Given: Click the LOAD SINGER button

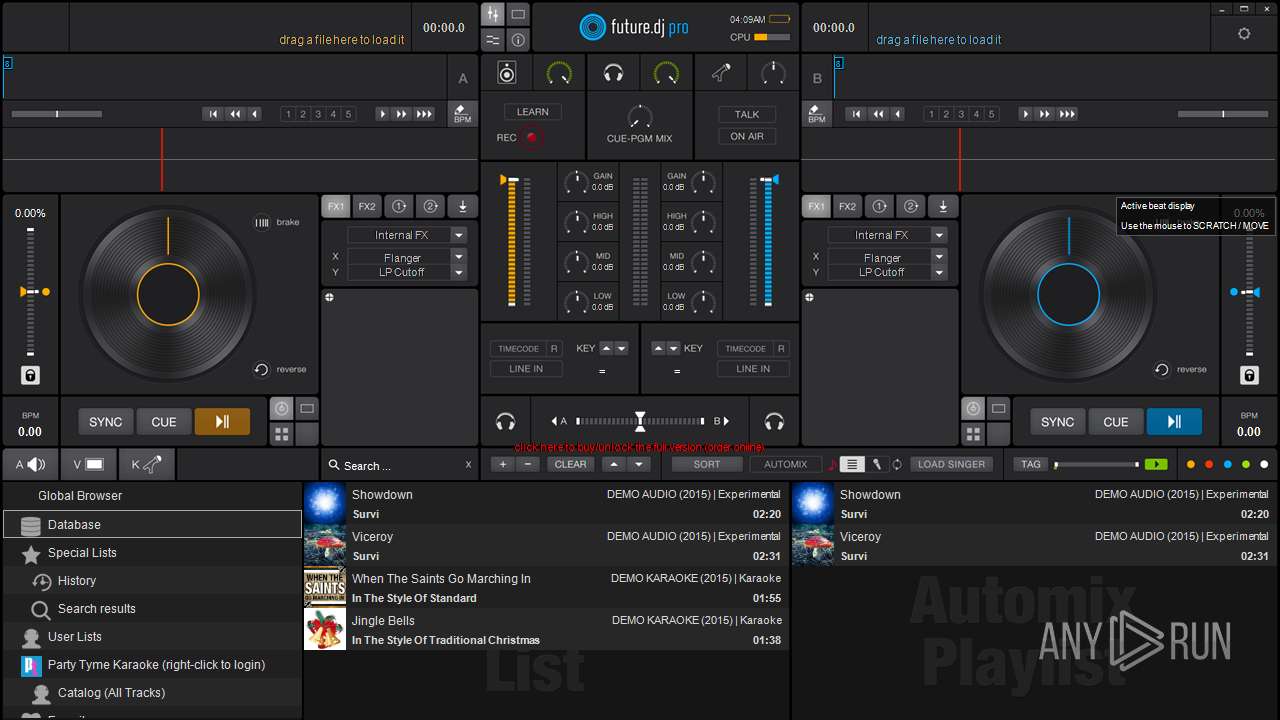Looking at the screenshot, I should (x=952, y=464).
